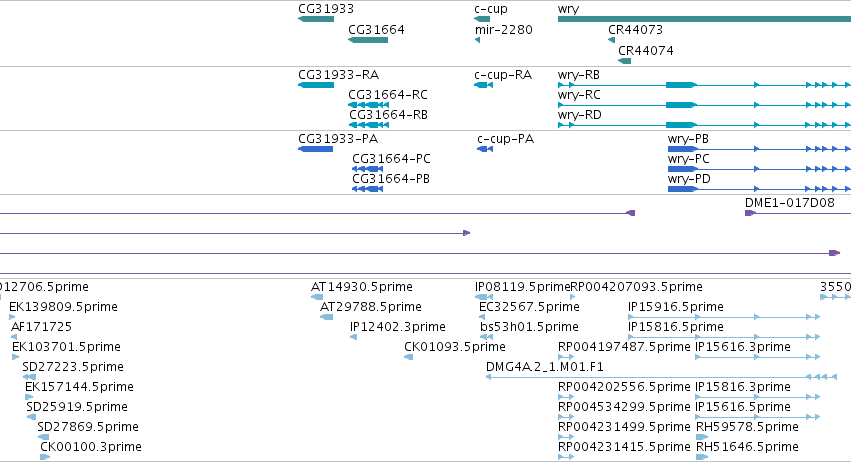
Task: Click the RP004231499.5prime EST label
Action: click(x=624, y=427)
